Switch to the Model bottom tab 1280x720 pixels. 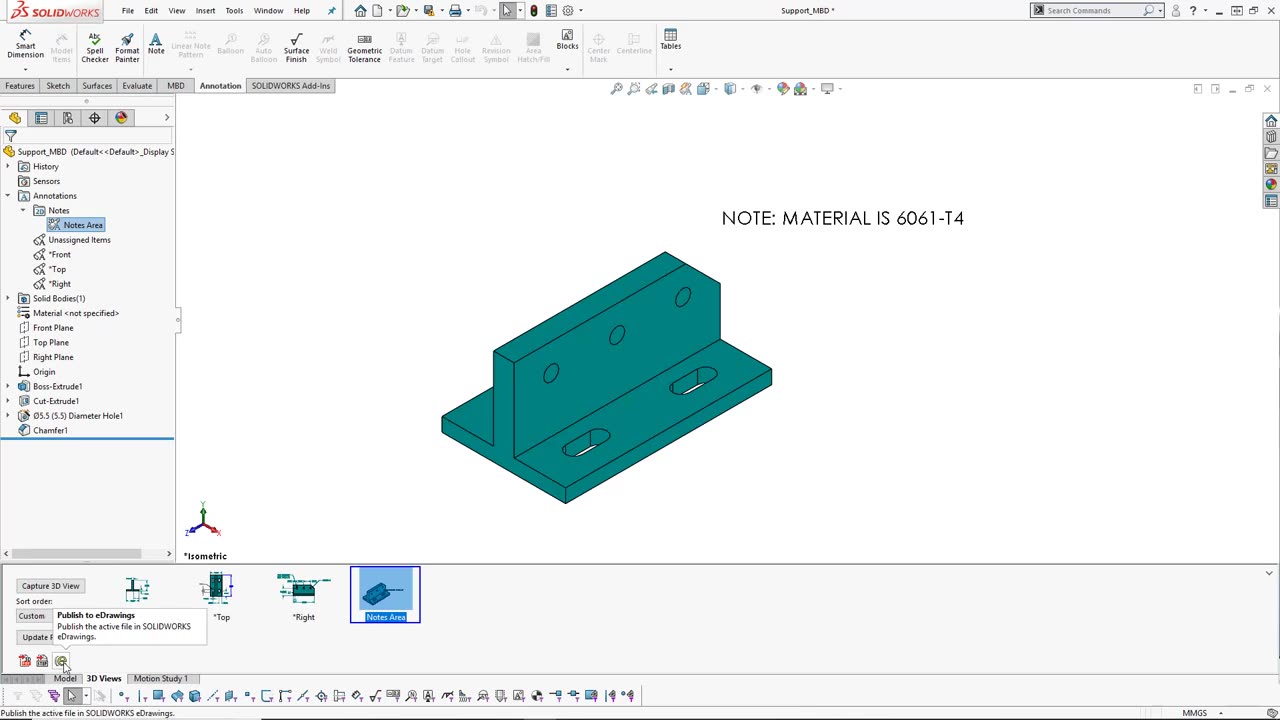click(65, 678)
